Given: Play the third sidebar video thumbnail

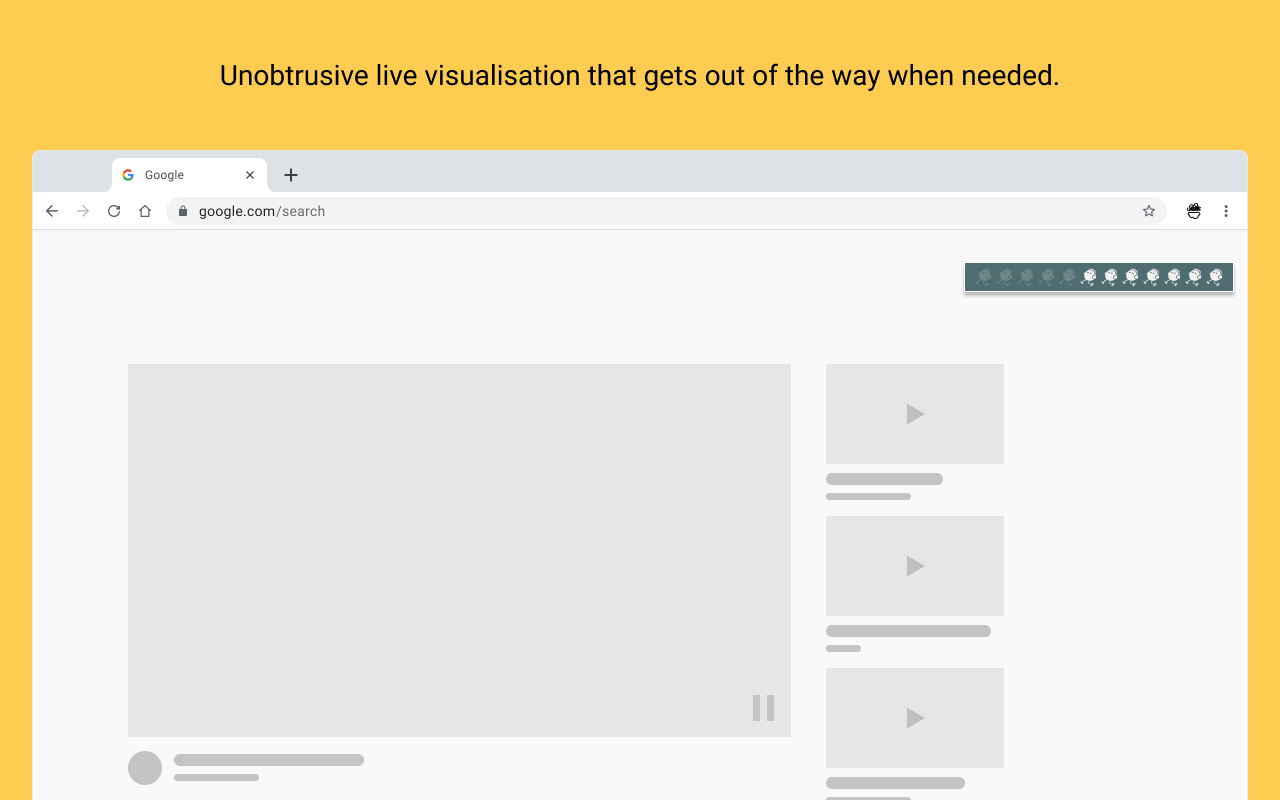Looking at the screenshot, I should click(x=915, y=718).
